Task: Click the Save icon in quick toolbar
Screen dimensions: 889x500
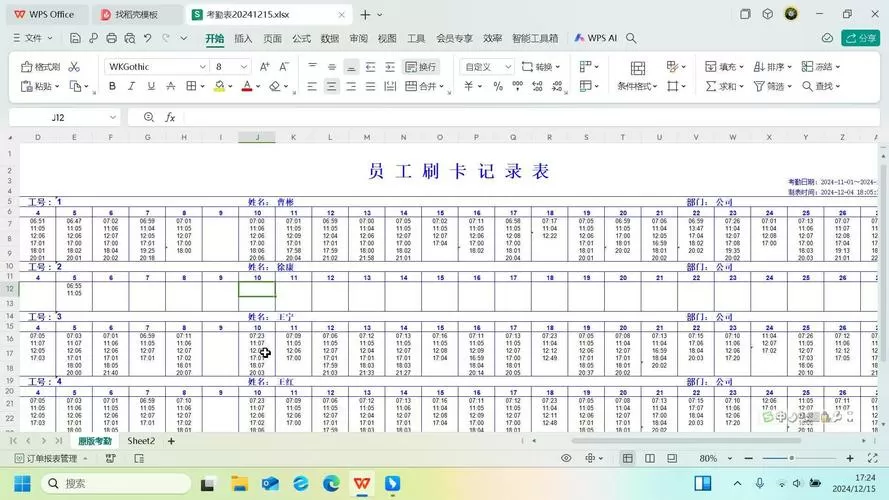Action: point(75,38)
